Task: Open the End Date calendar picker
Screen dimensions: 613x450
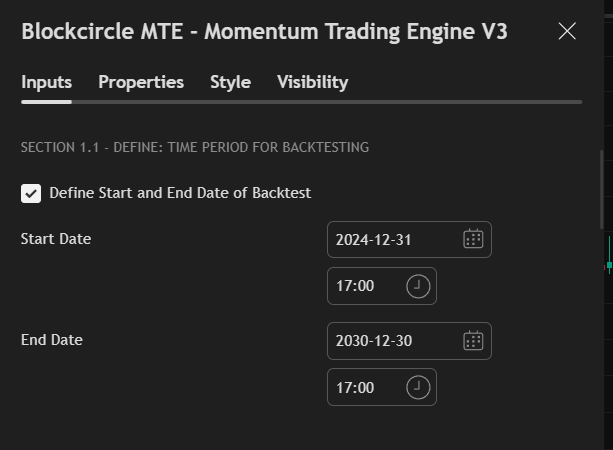Action: (473, 340)
